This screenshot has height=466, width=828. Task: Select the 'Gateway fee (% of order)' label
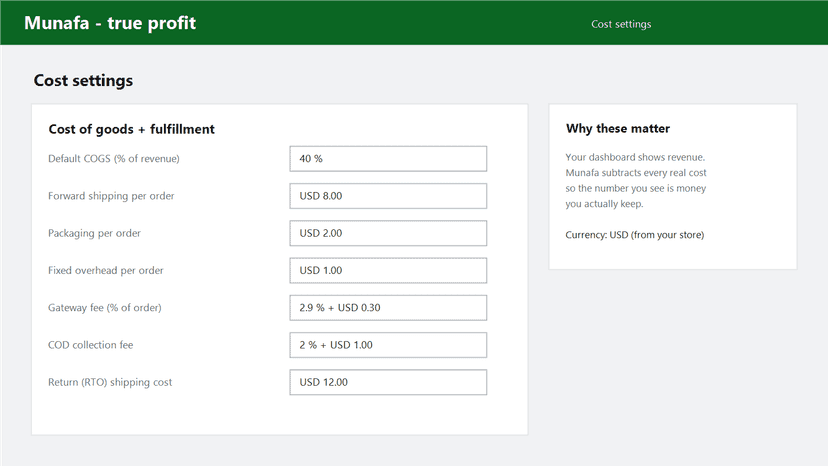pyautogui.click(x=105, y=307)
